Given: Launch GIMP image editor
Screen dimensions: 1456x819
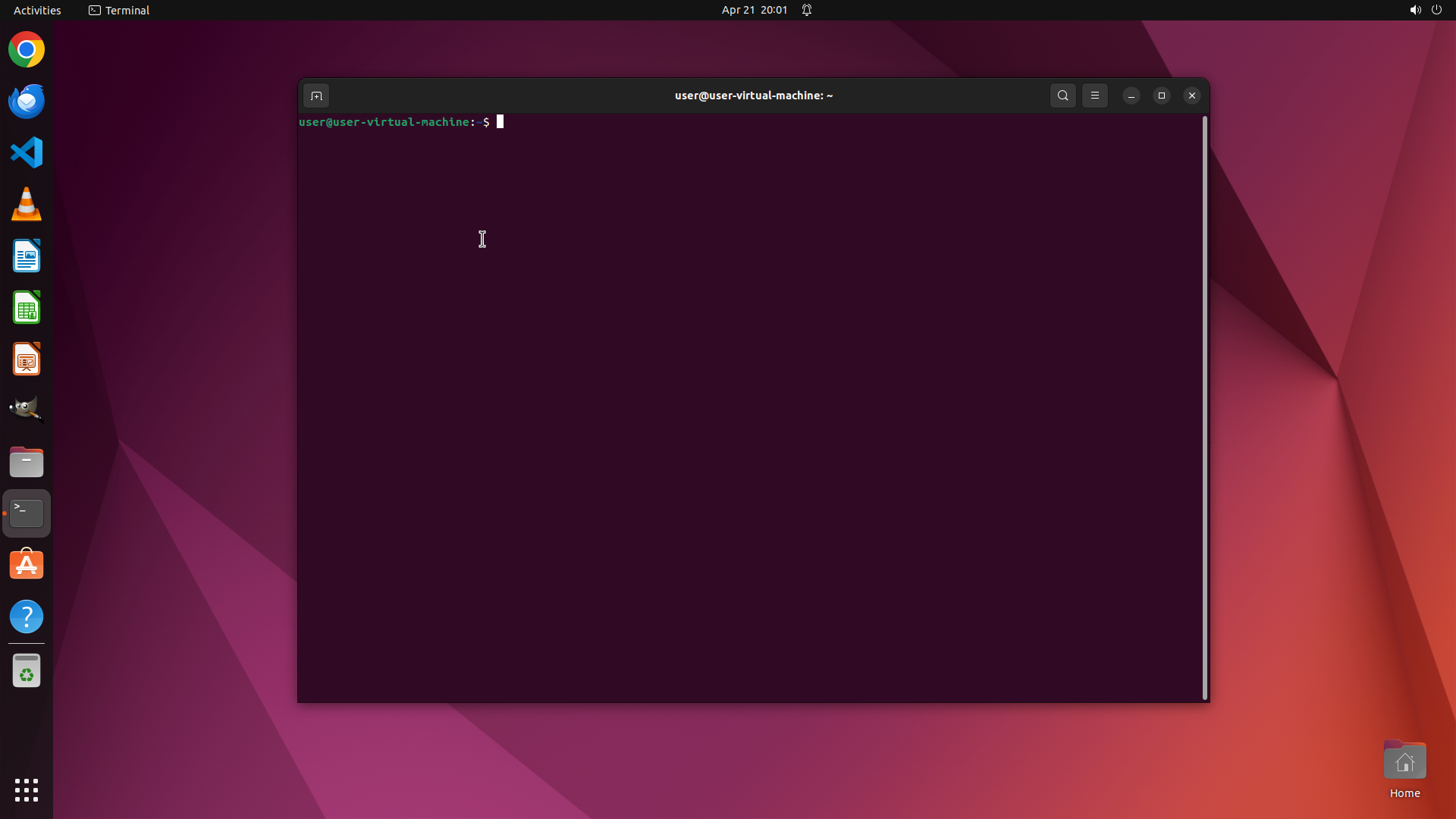Looking at the screenshot, I should tap(27, 409).
